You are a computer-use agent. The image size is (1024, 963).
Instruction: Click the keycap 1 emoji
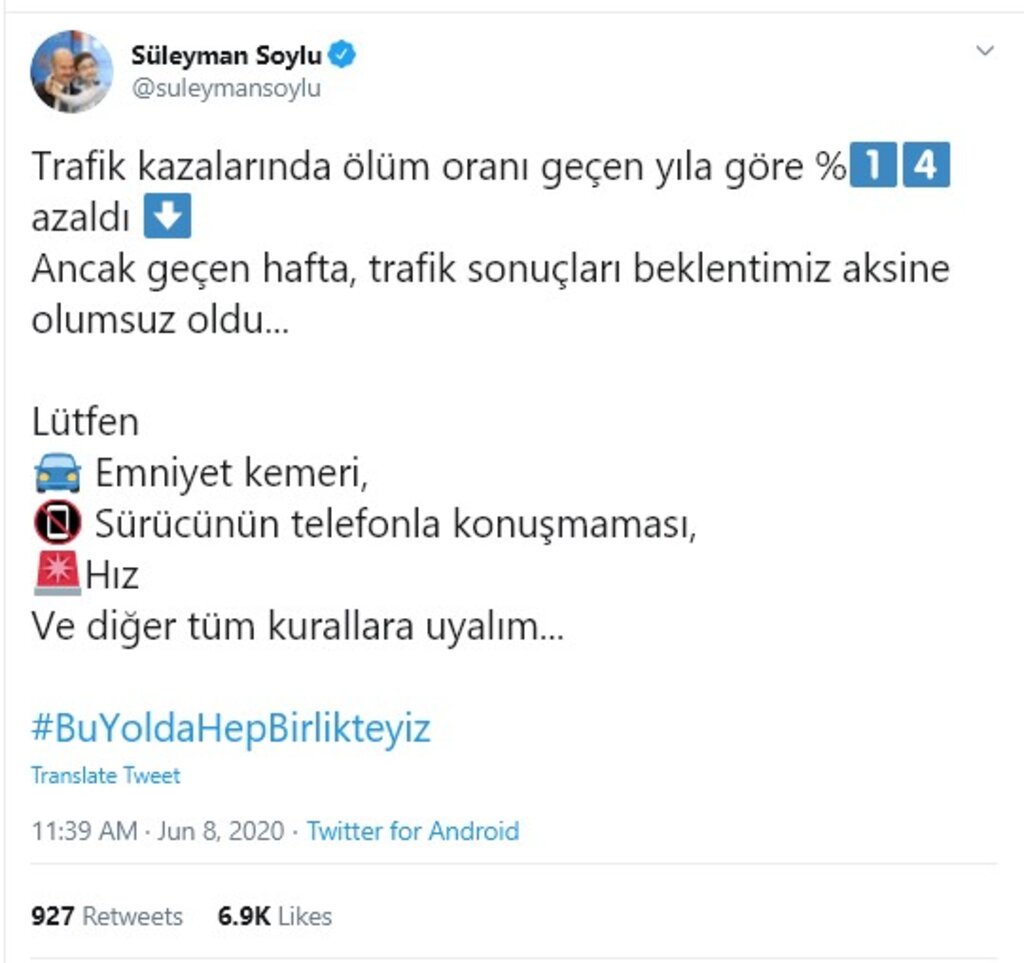873,166
